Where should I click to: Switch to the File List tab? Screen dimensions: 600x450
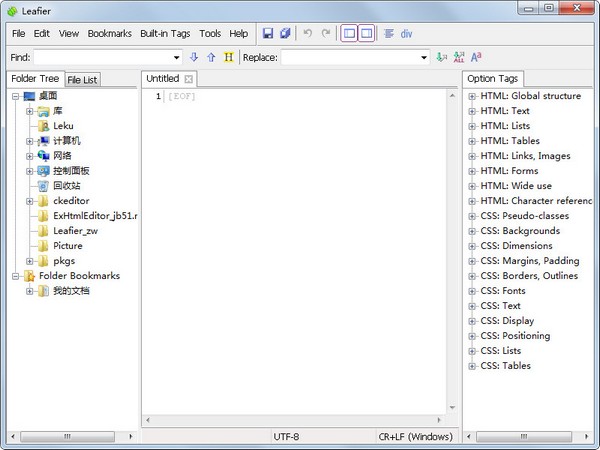click(82, 80)
